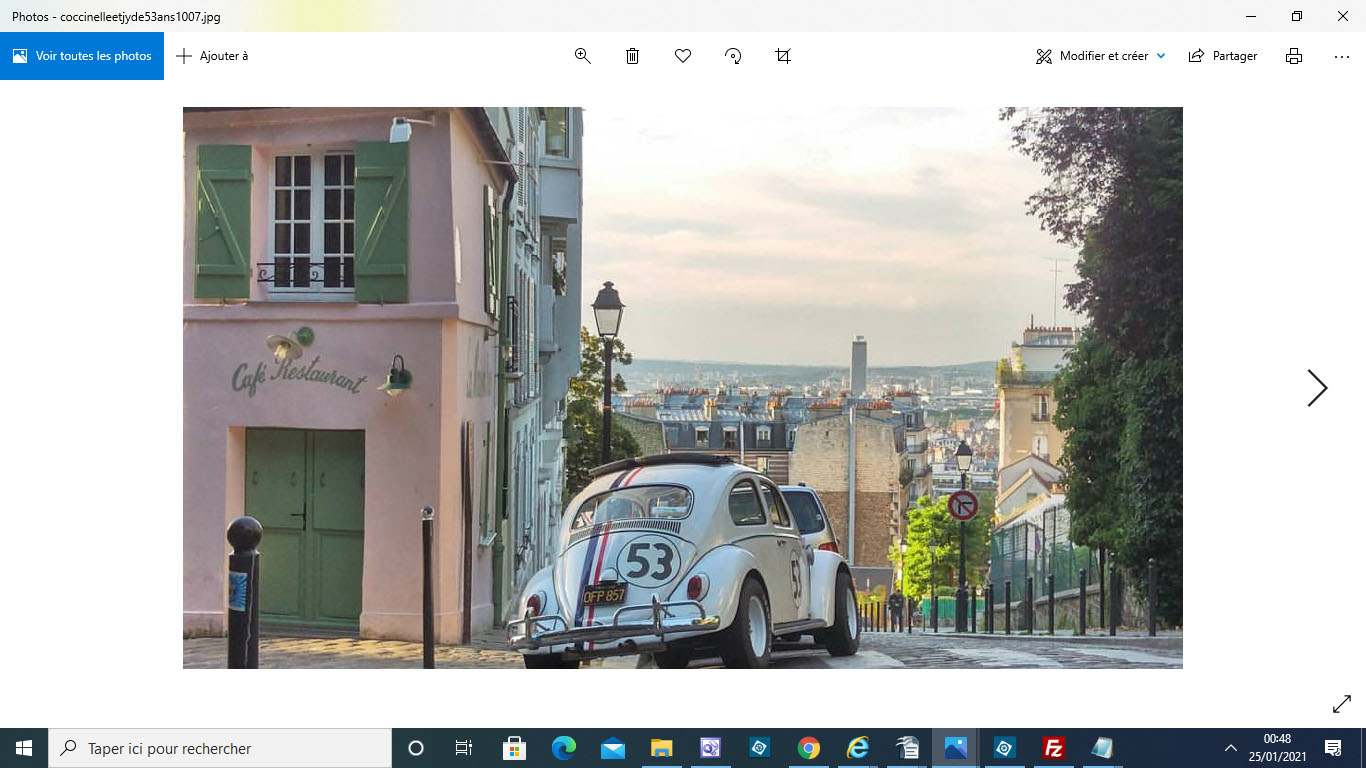Viewport: 1366px width, 768px height.
Task: Click the Partager share button
Action: tap(1223, 56)
